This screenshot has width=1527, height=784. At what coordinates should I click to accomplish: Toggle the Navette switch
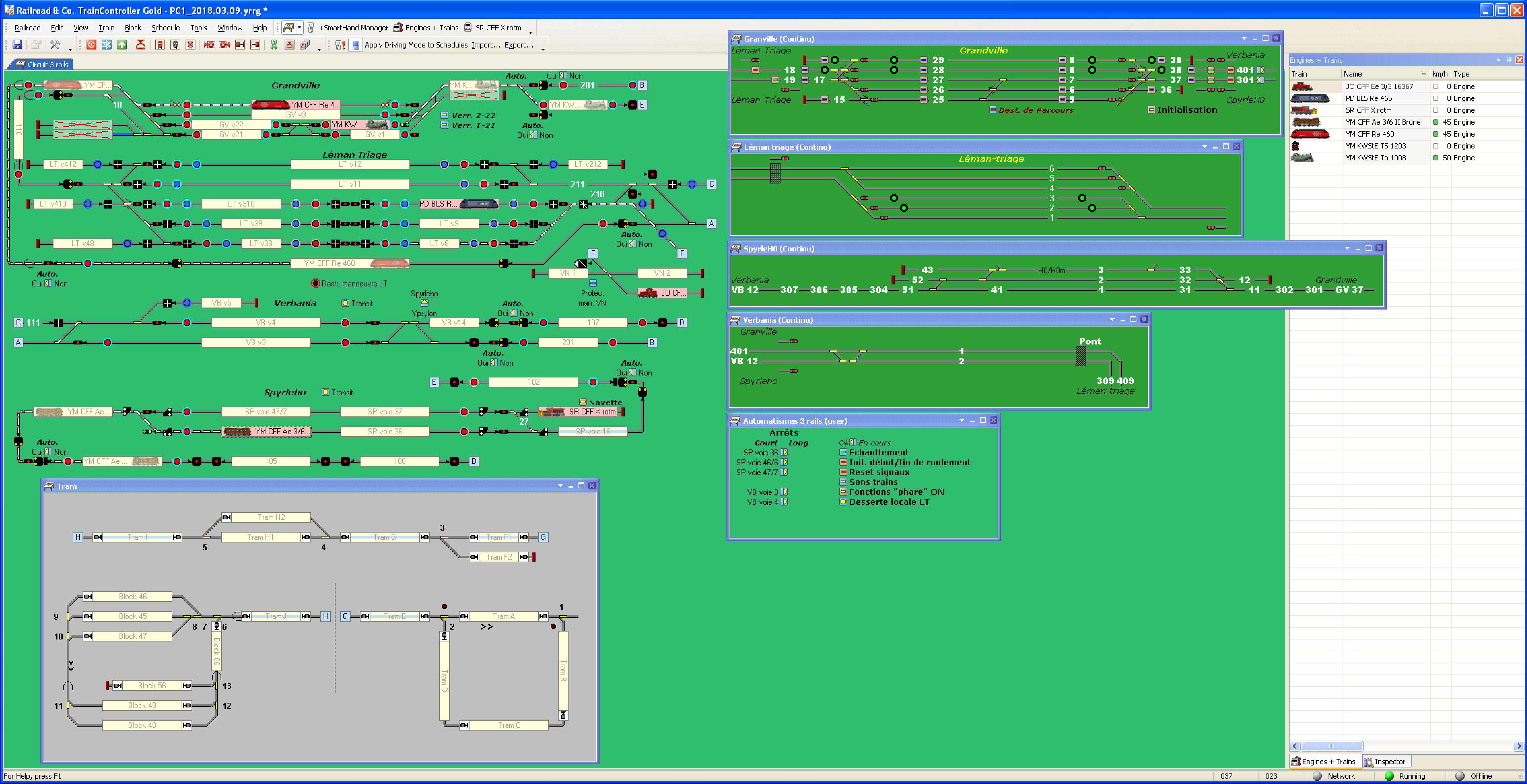583,402
